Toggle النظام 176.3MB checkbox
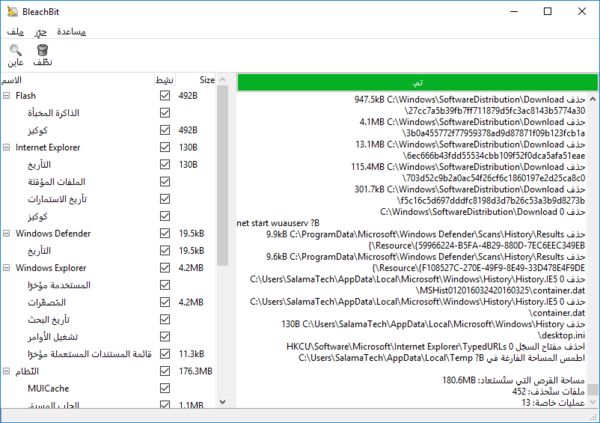The image size is (600, 423). click(165, 371)
